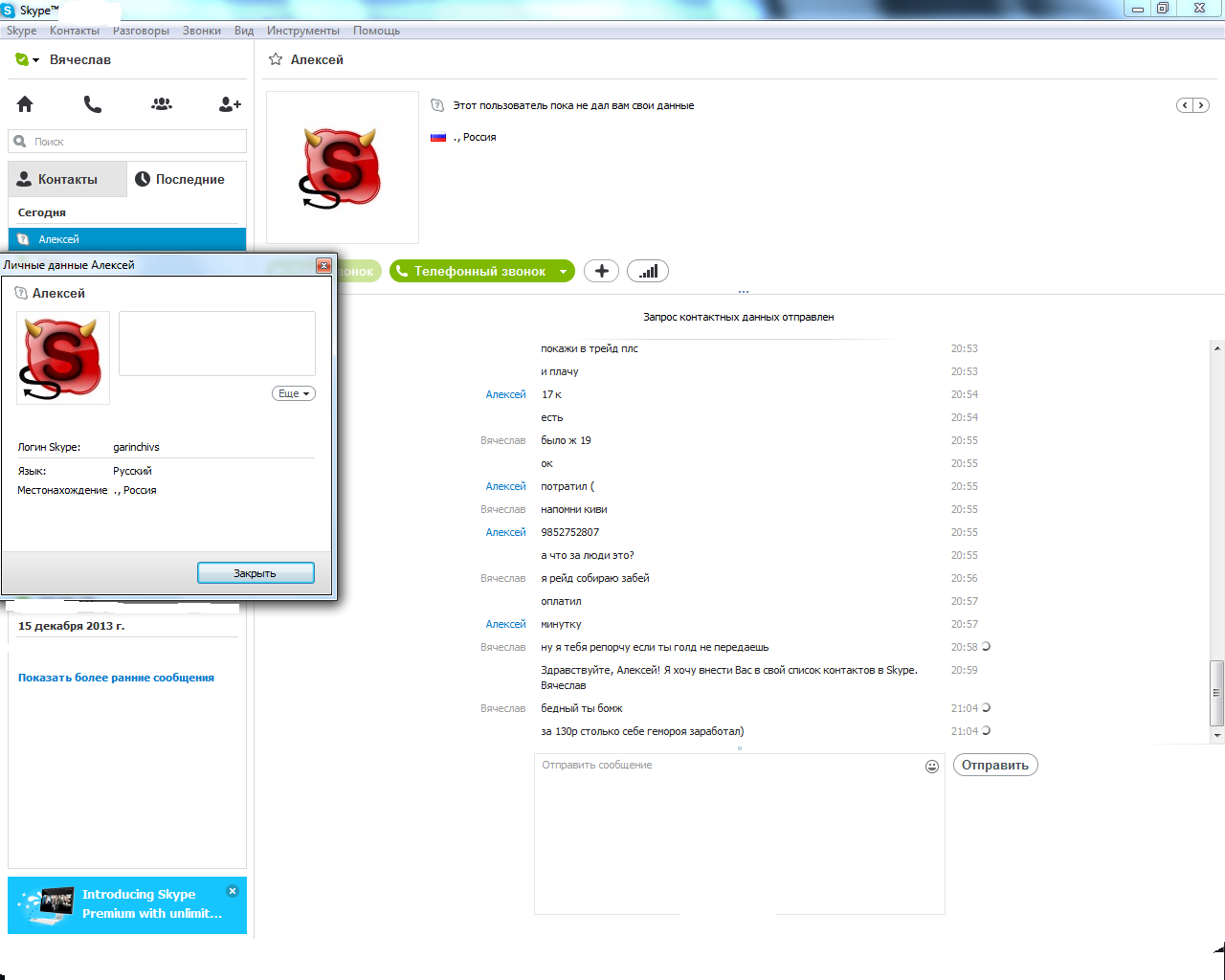The image size is (1225, 980).
Task: Open the Инструменты menu
Action: pyautogui.click(x=303, y=31)
